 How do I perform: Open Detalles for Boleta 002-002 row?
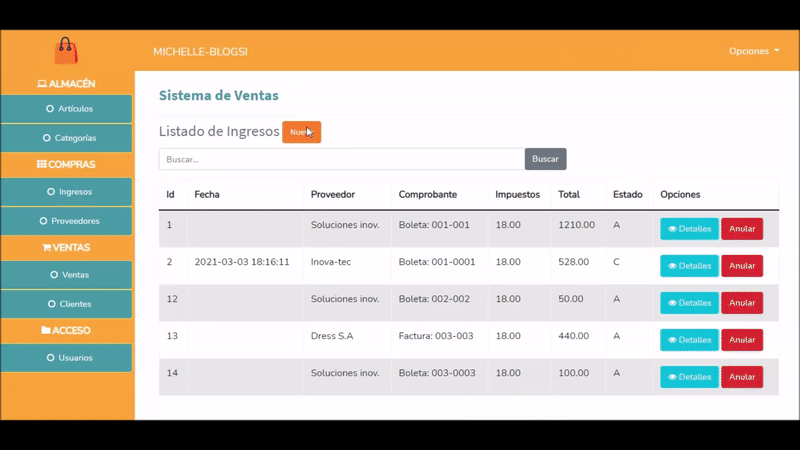coord(689,303)
